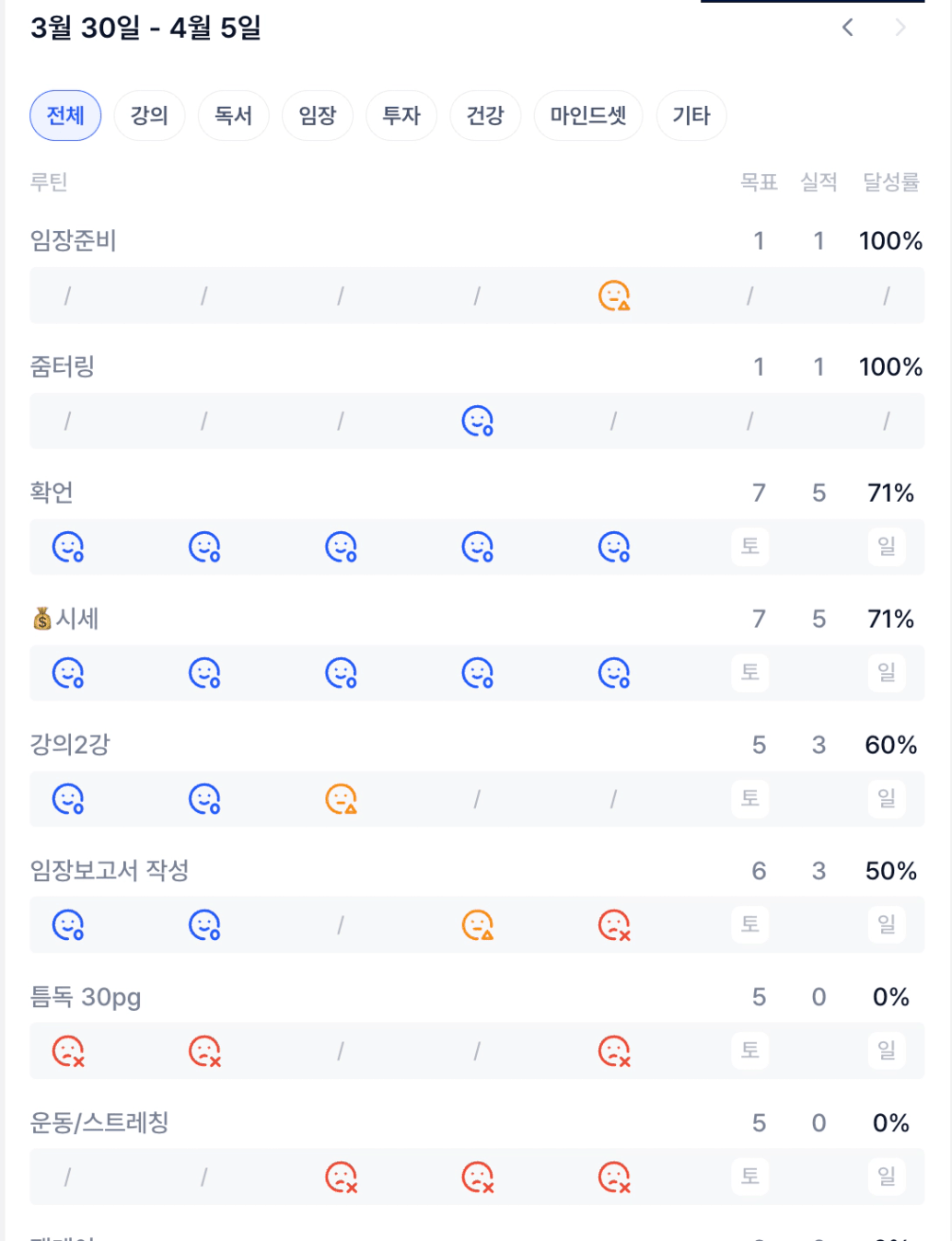Toggle the 일 badge in 시세 row

point(887,673)
